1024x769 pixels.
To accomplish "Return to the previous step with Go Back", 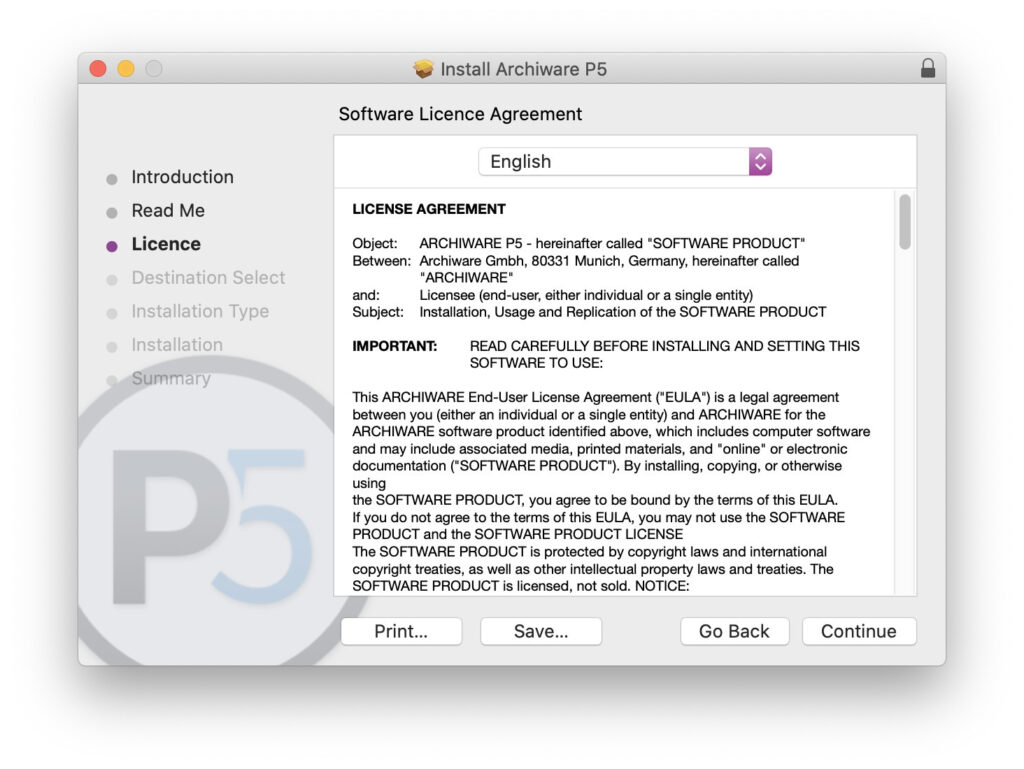I will point(734,631).
